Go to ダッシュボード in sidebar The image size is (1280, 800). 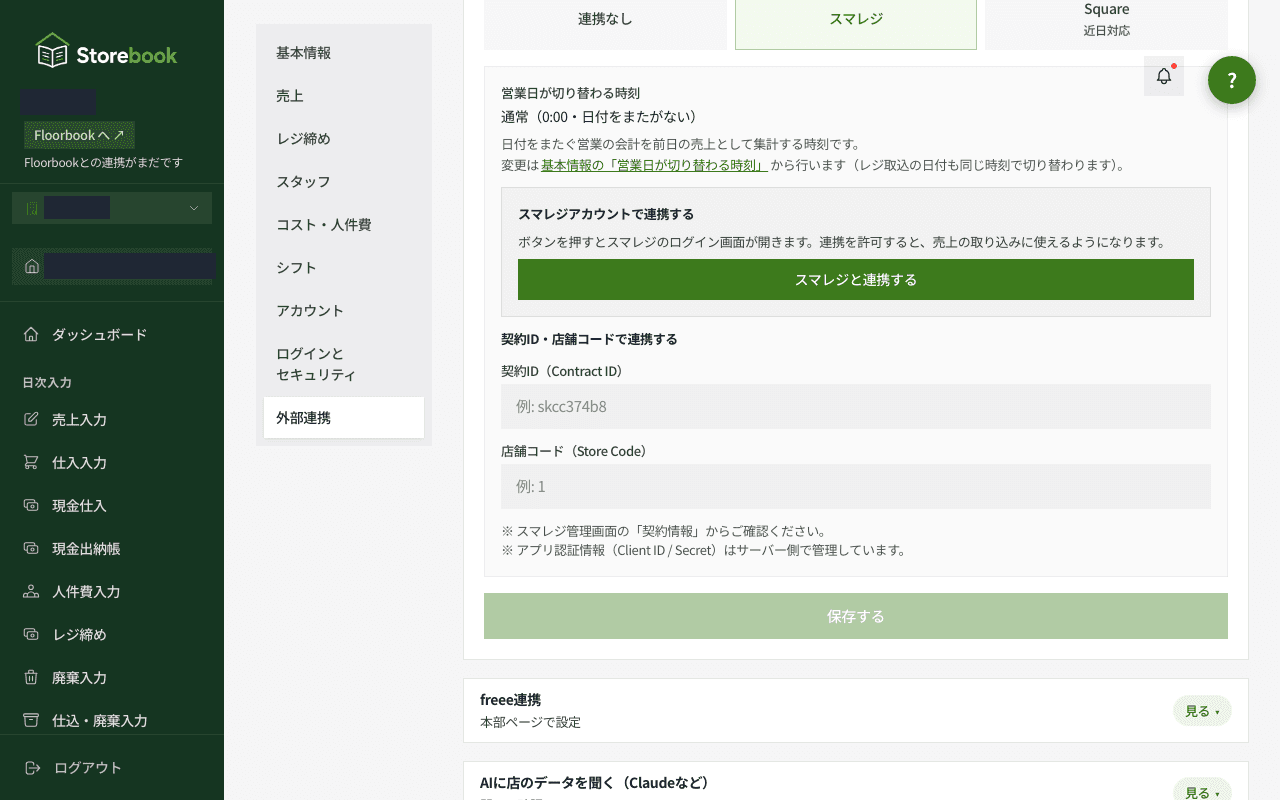(112, 334)
